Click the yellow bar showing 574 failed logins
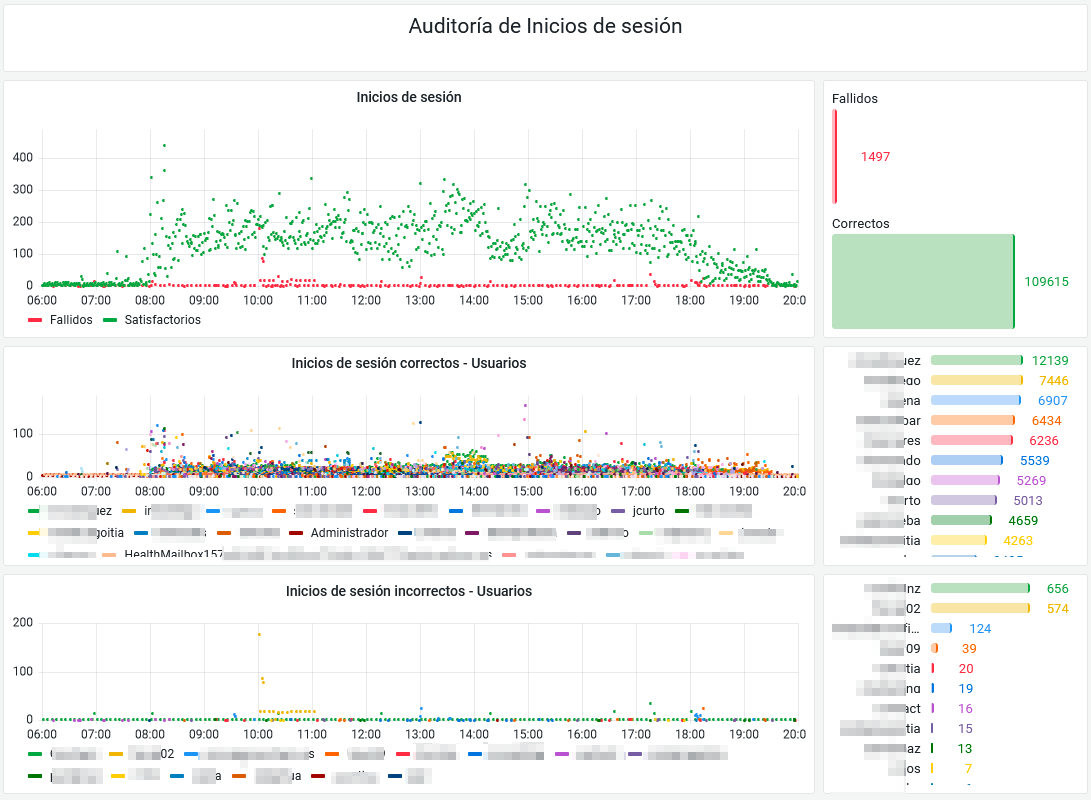This screenshot has width=1091, height=800. click(x=979, y=609)
